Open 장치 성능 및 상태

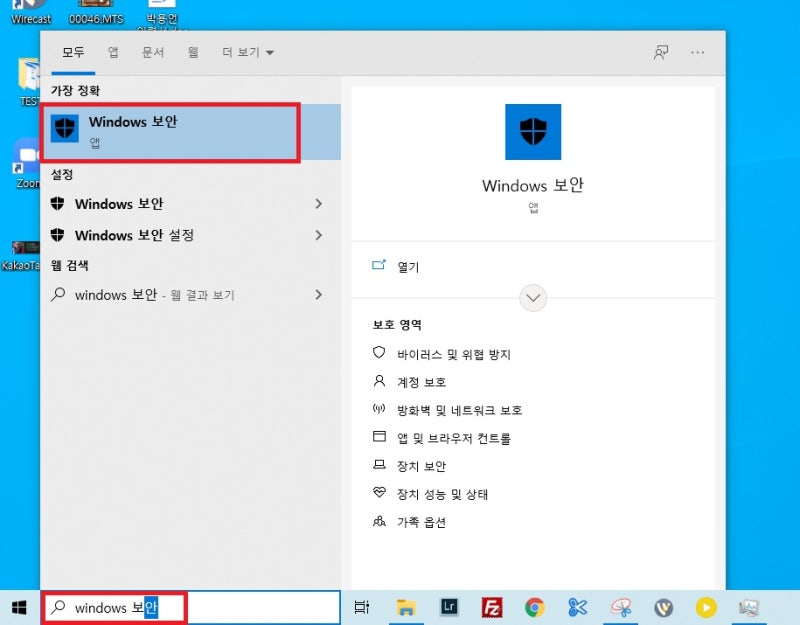(x=443, y=494)
